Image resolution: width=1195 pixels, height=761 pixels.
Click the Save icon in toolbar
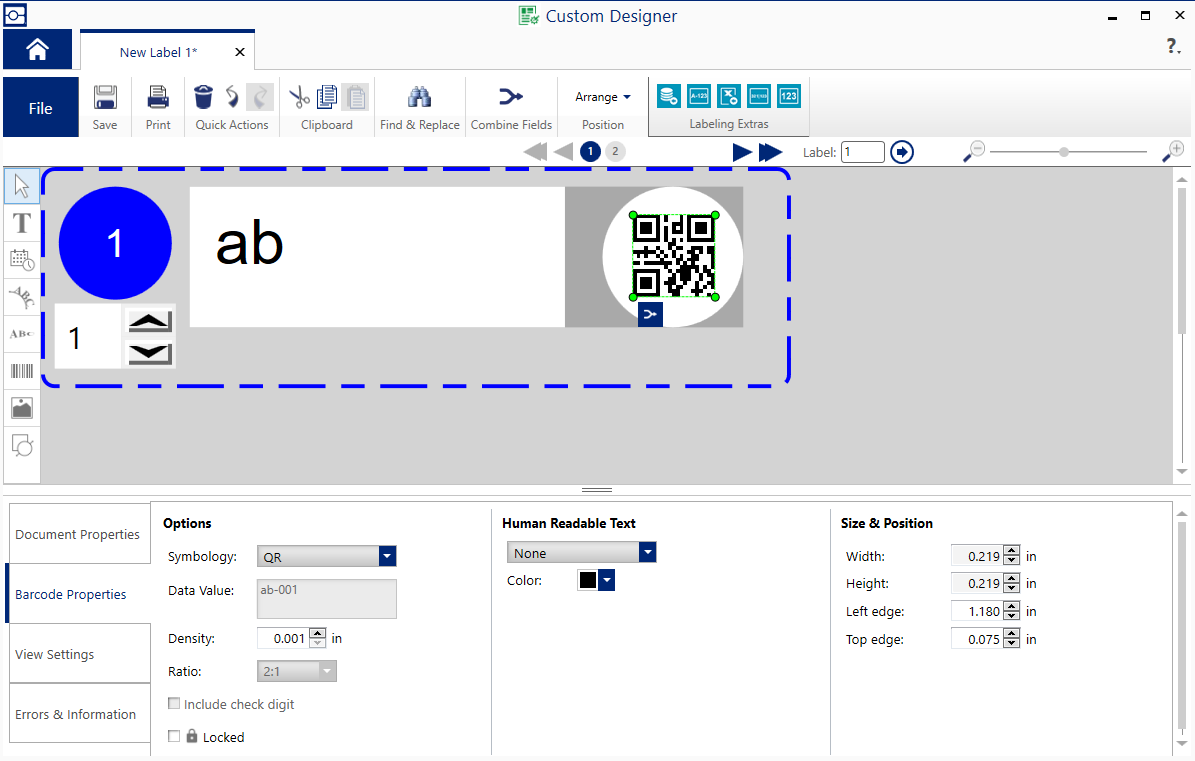pos(105,98)
